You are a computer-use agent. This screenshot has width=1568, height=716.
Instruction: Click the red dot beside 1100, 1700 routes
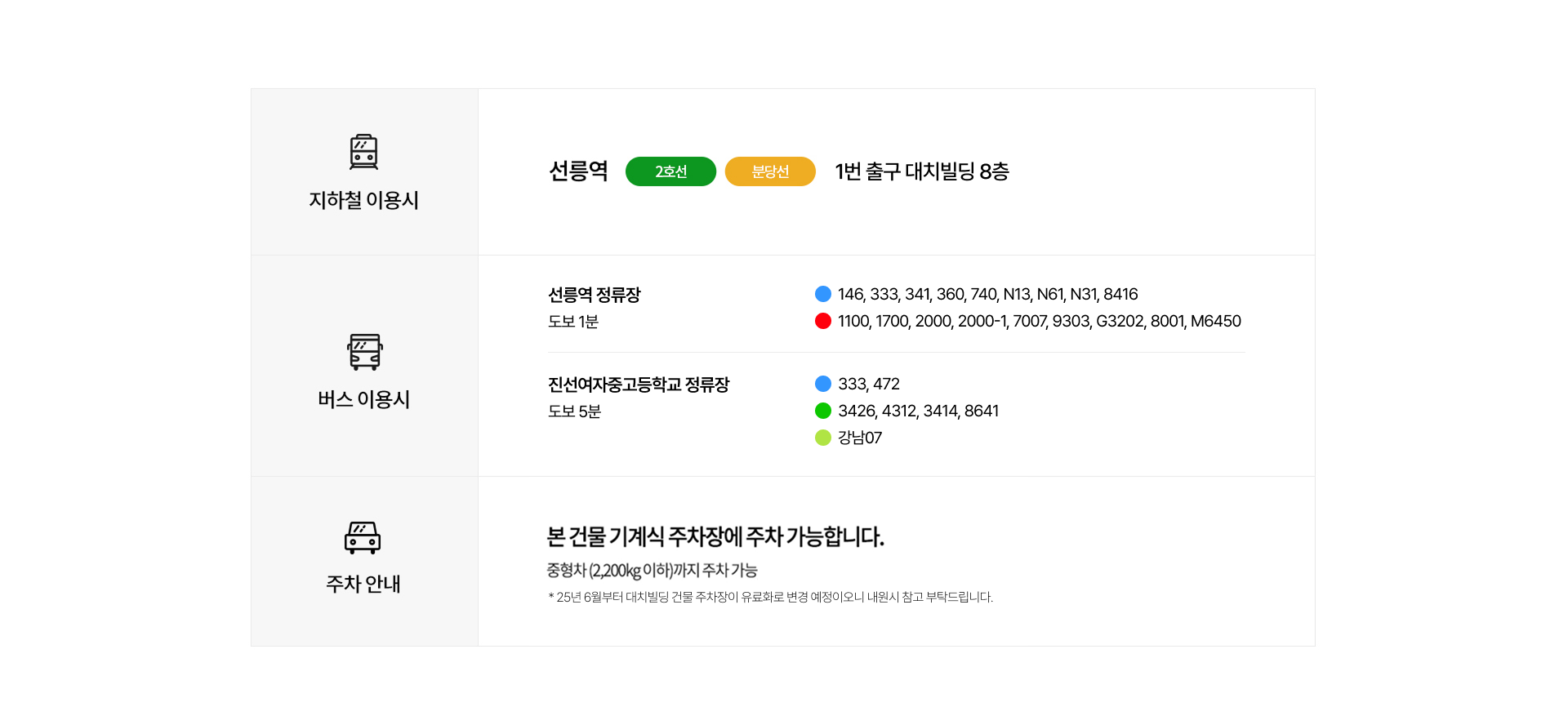pyautogui.click(x=823, y=321)
